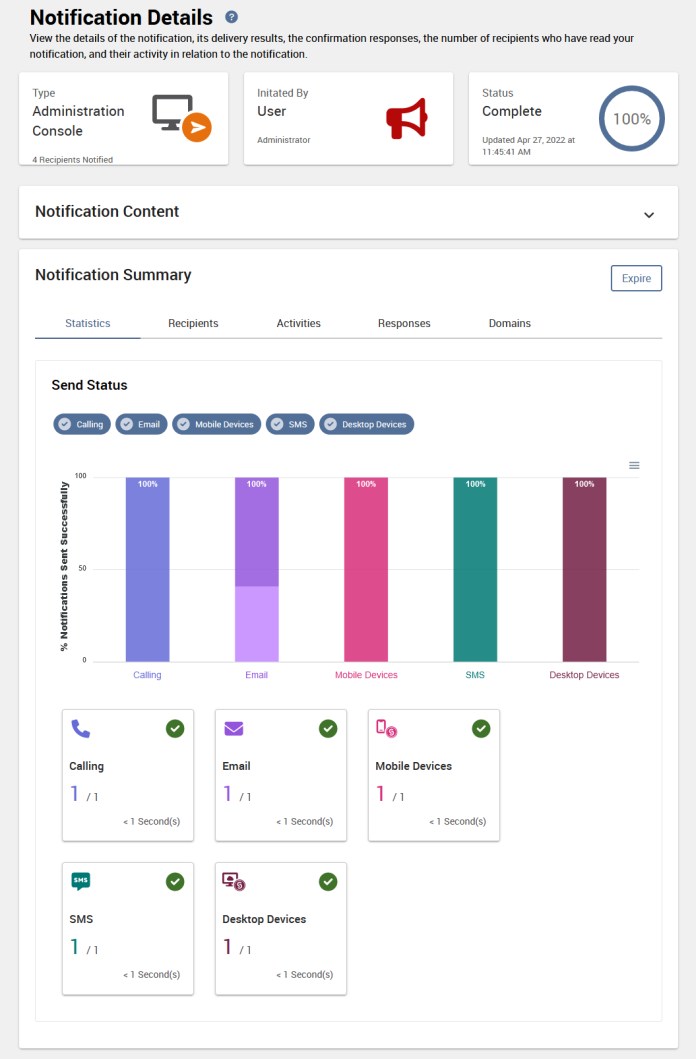Toggle the Calling filter chip
696x1059 pixels.
click(81, 424)
